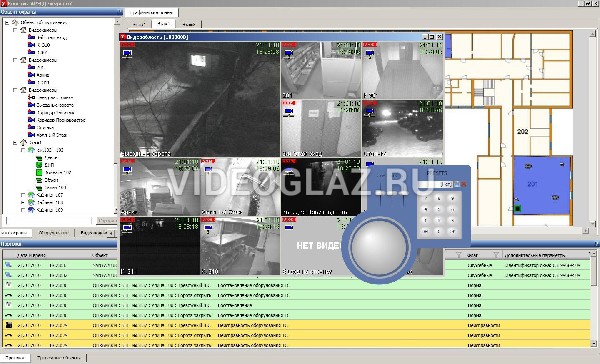Tick the checkbox of the first Видеосервер node
The image size is (600, 364).
pyautogui.click(x=15, y=30)
